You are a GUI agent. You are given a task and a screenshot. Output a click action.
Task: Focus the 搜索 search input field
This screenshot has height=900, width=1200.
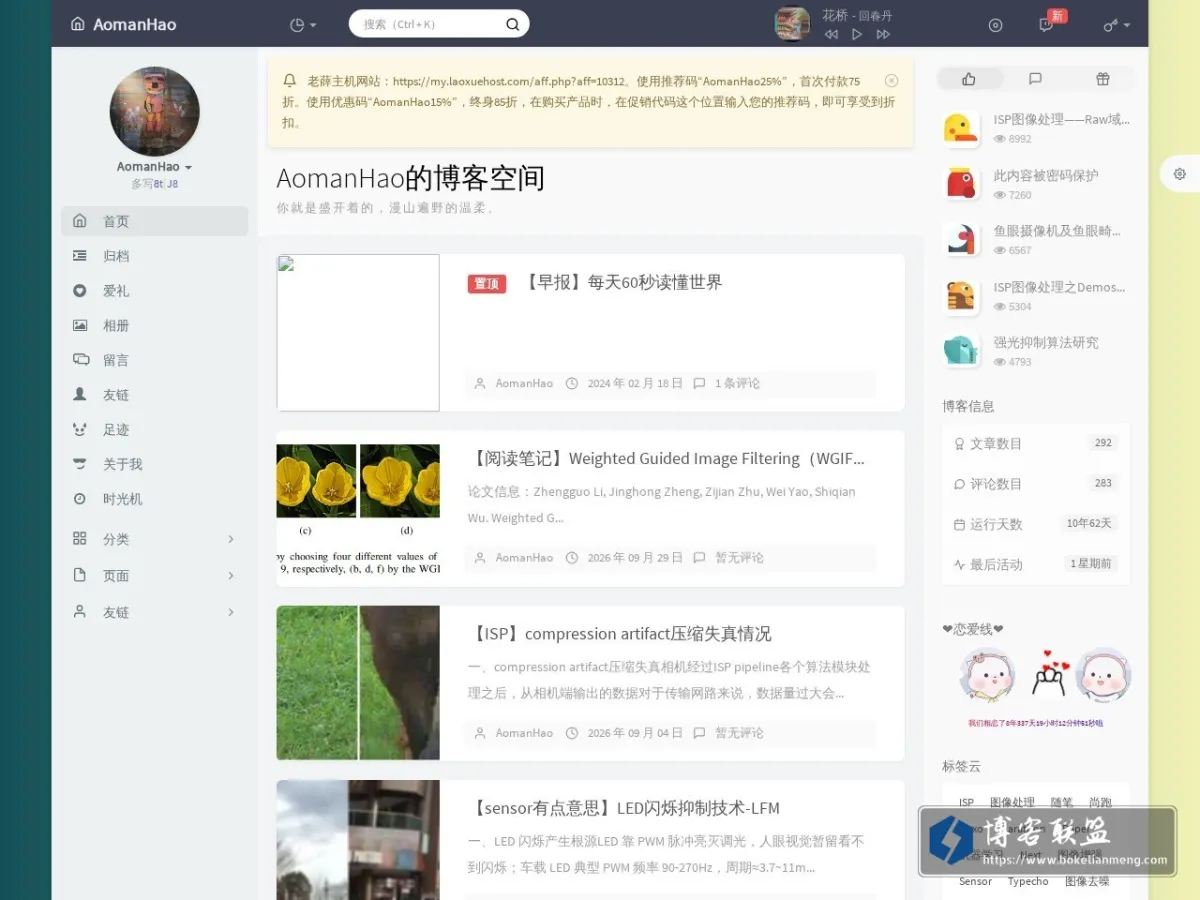428,24
